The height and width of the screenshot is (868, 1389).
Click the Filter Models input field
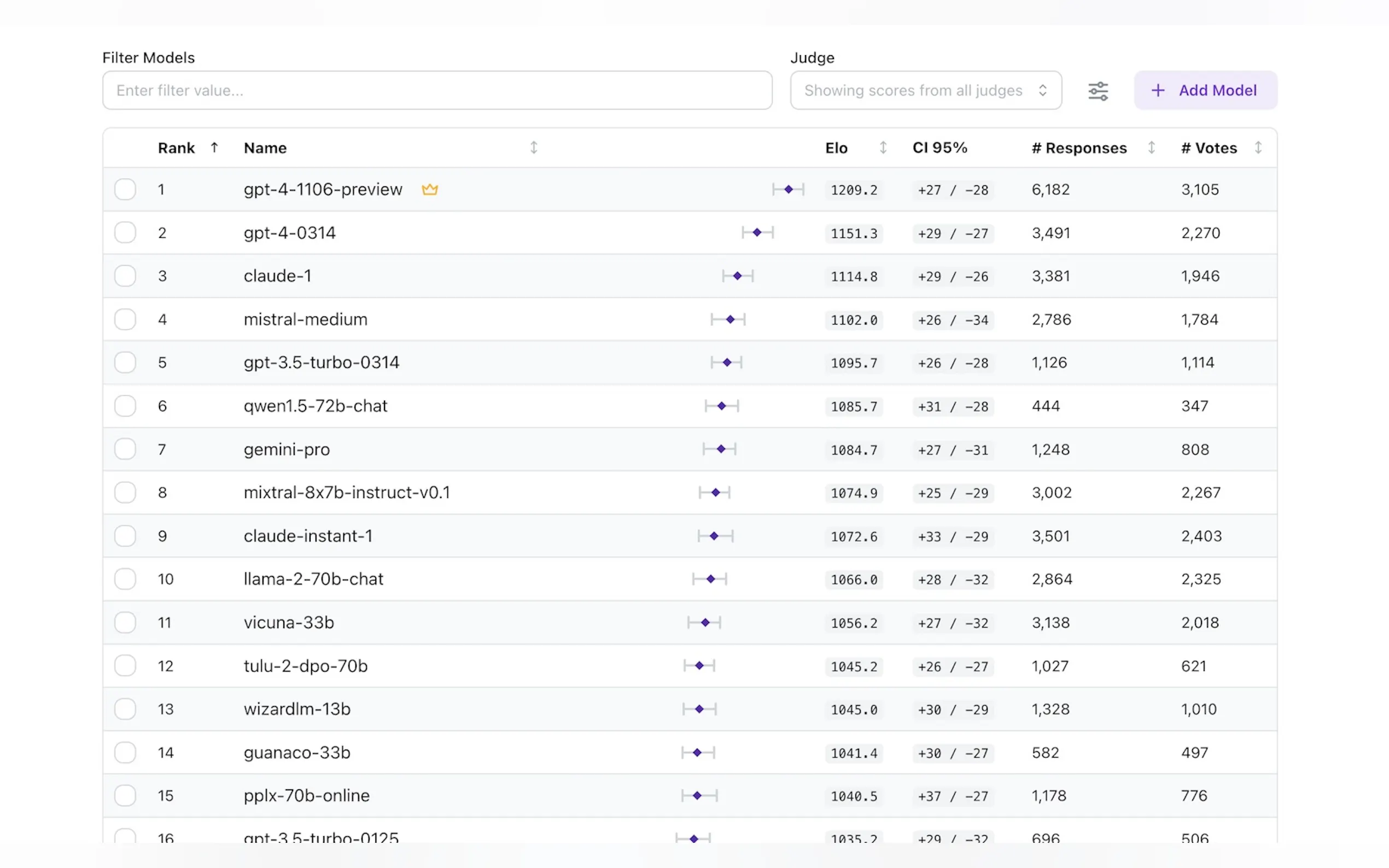coord(436,91)
